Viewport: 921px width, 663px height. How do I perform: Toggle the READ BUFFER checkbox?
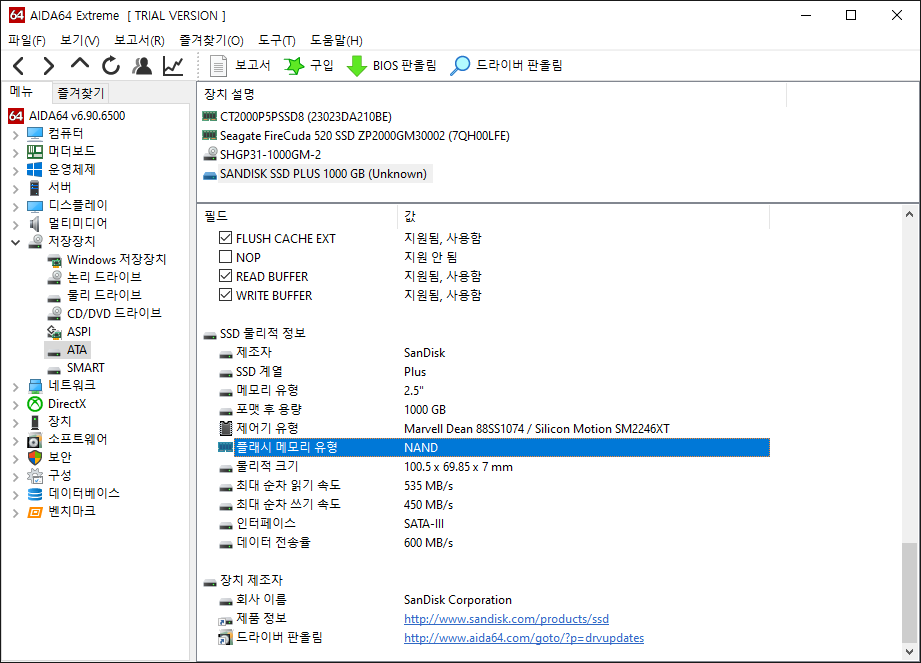226,275
